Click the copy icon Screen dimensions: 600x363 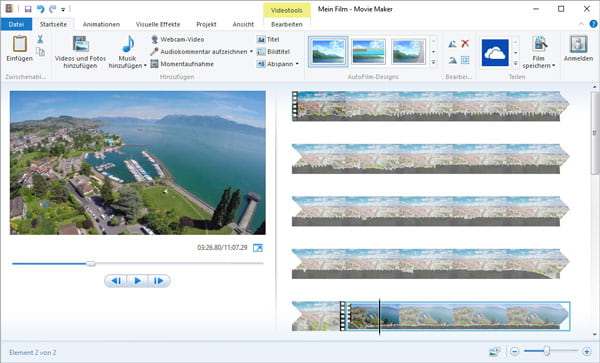point(40,51)
